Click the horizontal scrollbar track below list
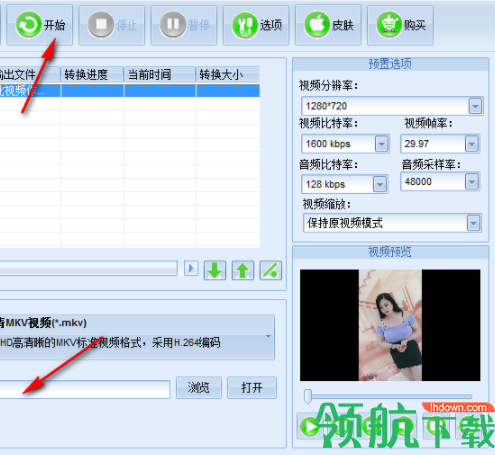The image size is (495, 455). point(88,268)
